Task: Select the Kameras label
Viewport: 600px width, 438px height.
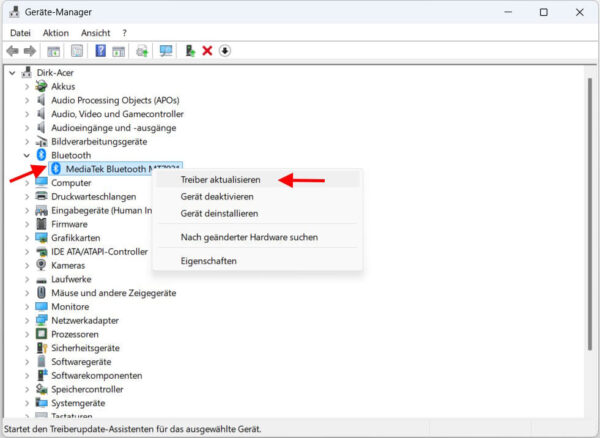Action: [68, 265]
